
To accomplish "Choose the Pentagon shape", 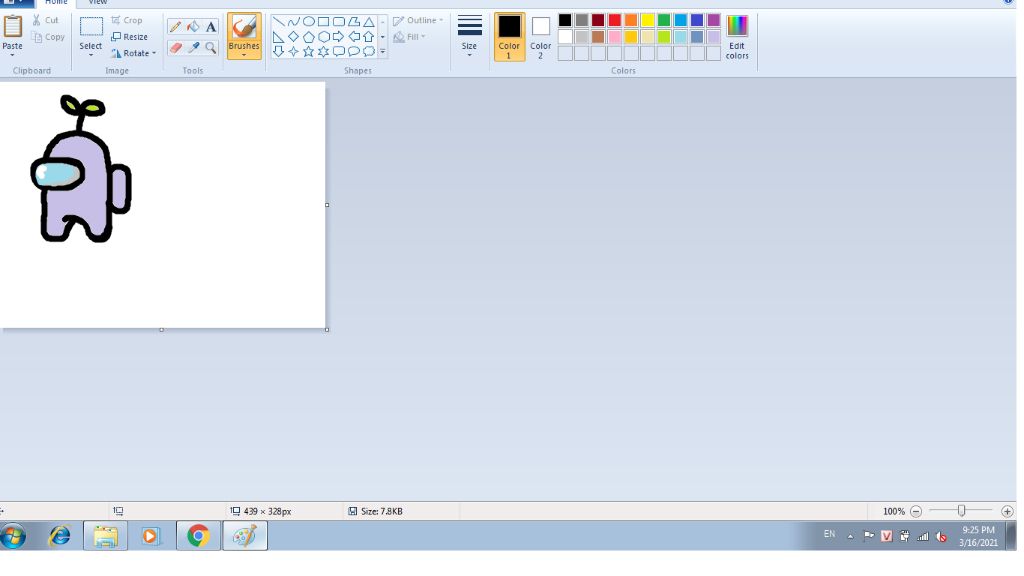I will pos(309,37).
